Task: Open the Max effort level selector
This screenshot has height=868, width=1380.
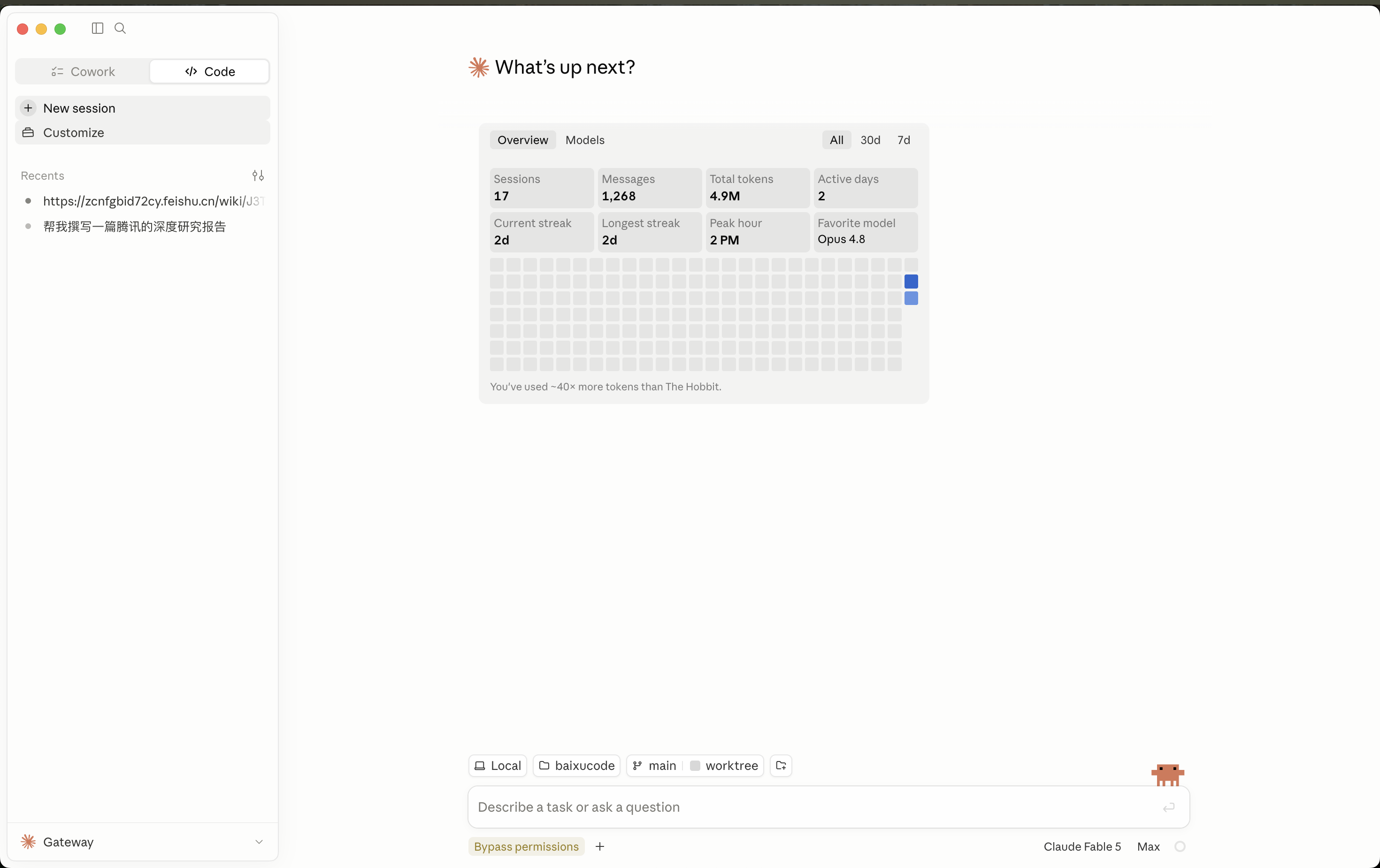Action: coord(1148,846)
